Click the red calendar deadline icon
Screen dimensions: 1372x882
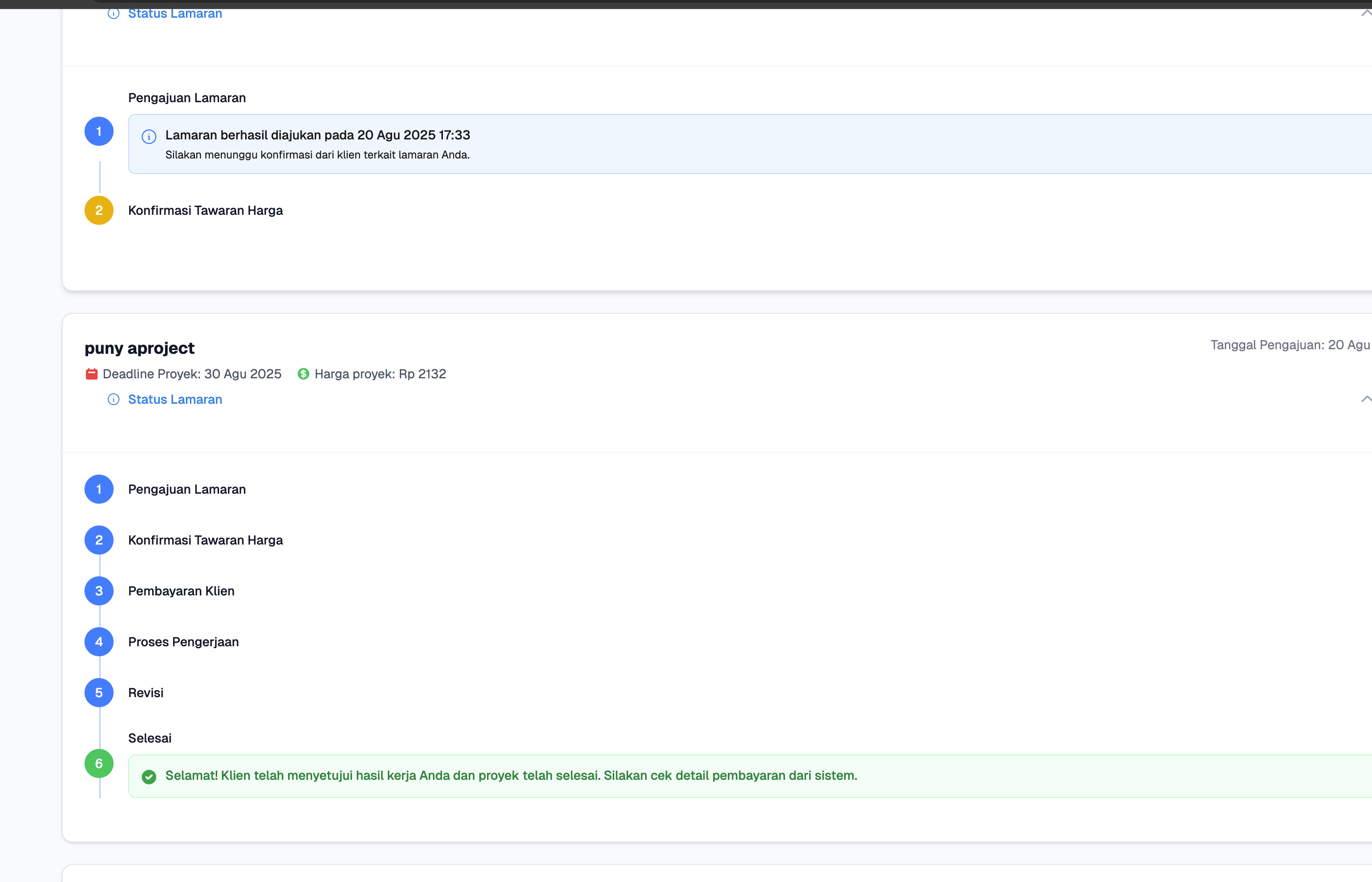[91, 374]
